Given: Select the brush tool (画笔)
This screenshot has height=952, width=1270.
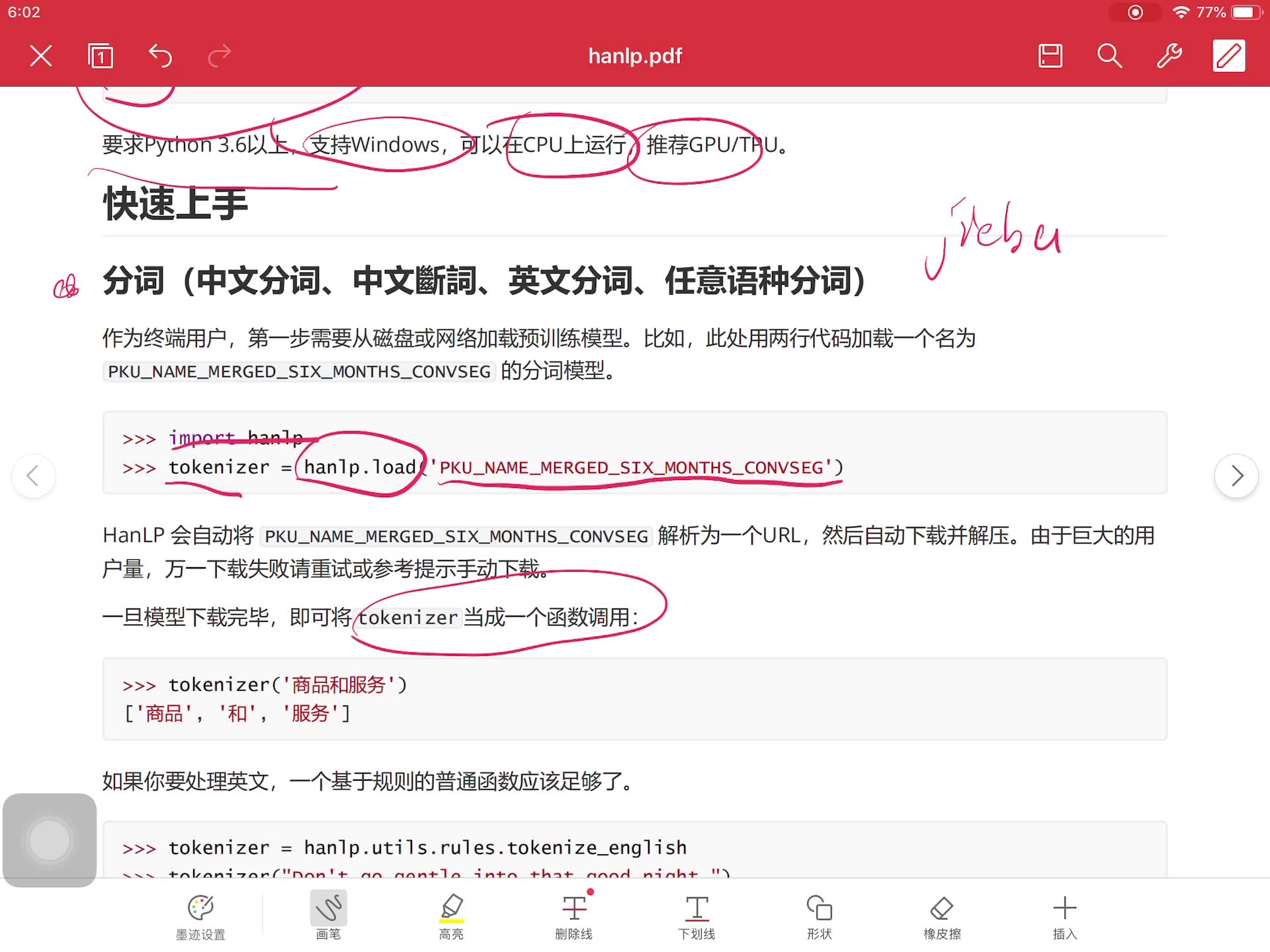Looking at the screenshot, I should (x=328, y=917).
